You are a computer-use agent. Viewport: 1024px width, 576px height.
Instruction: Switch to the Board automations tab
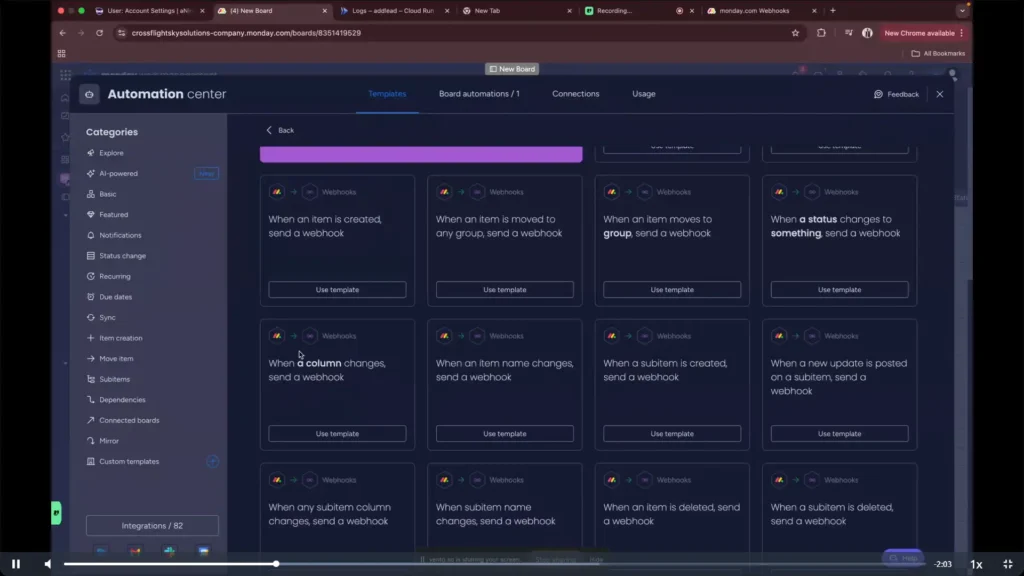click(479, 94)
